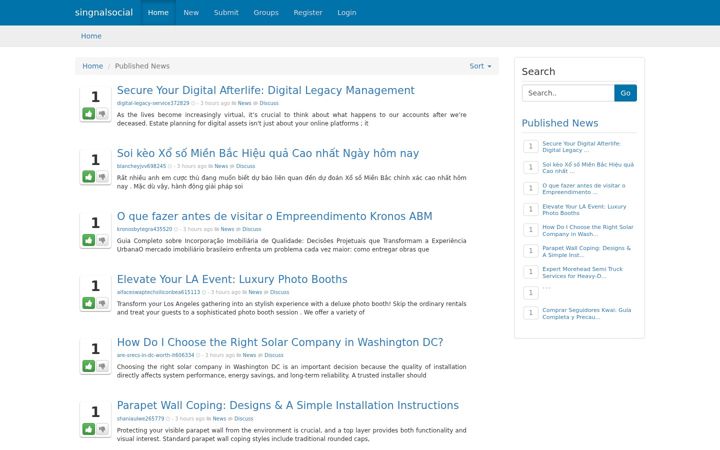The height and width of the screenshot is (450, 720).
Task: Open sidebar link Elevate Your LA Event
Action: (x=584, y=209)
